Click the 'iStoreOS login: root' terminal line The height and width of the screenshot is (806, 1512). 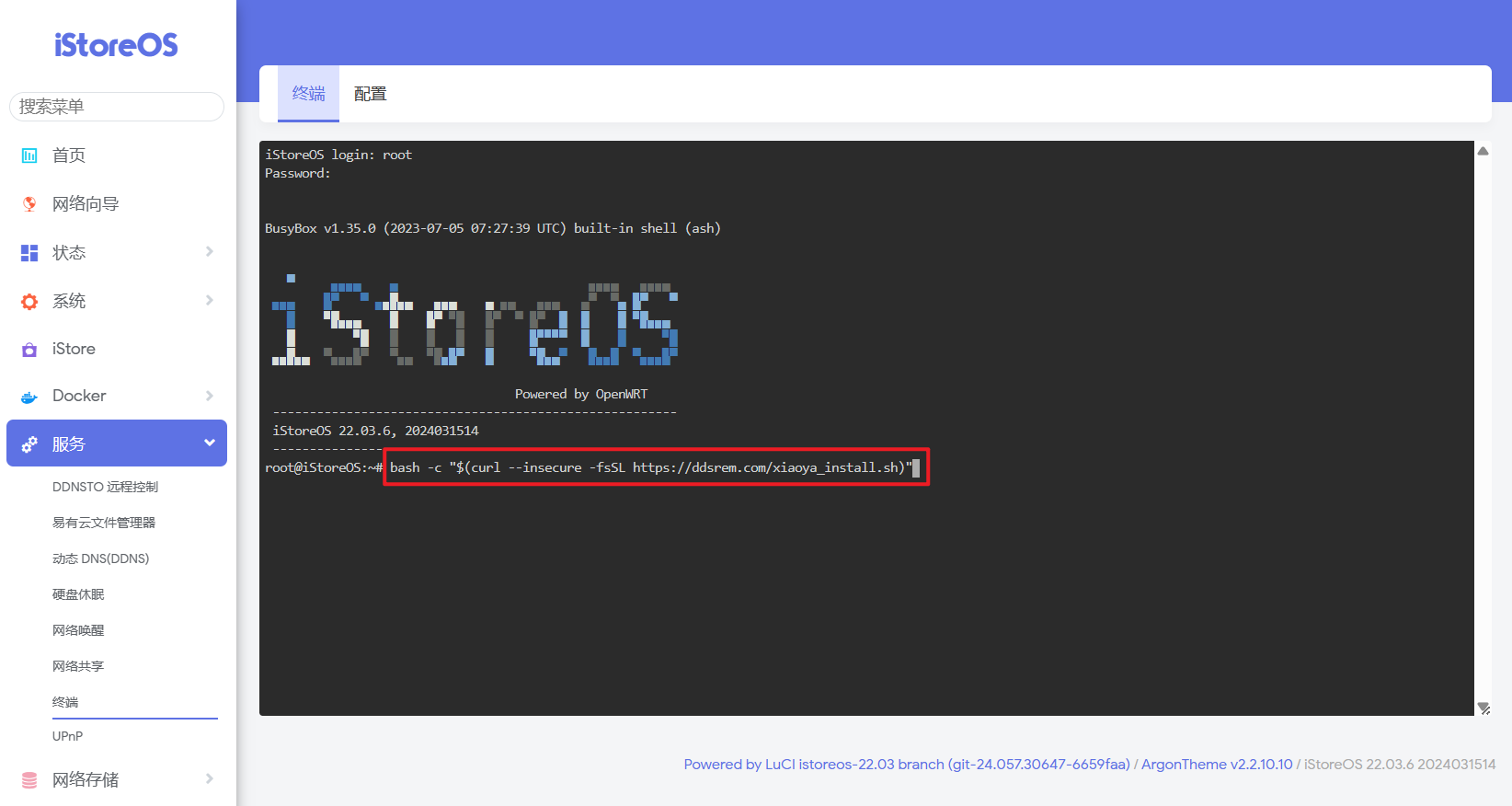point(338,155)
